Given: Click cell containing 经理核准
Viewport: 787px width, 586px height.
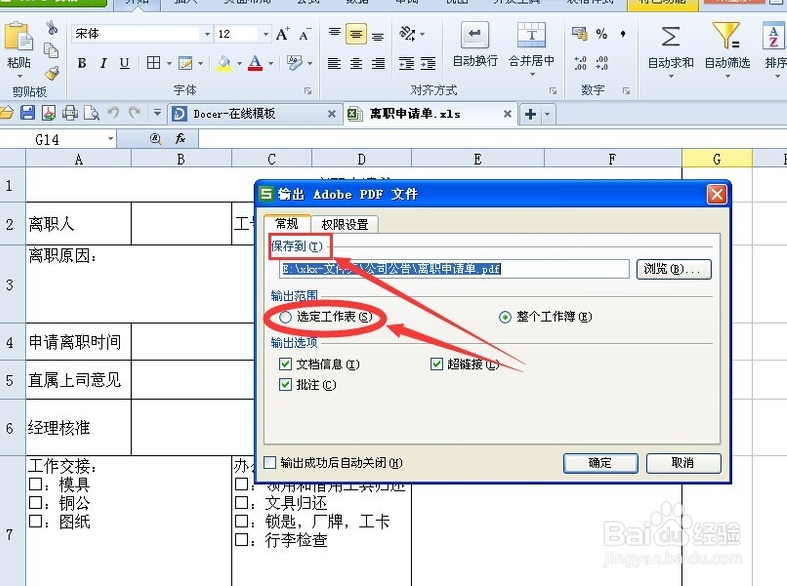Looking at the screenshot, I should (x=78, y=427).
